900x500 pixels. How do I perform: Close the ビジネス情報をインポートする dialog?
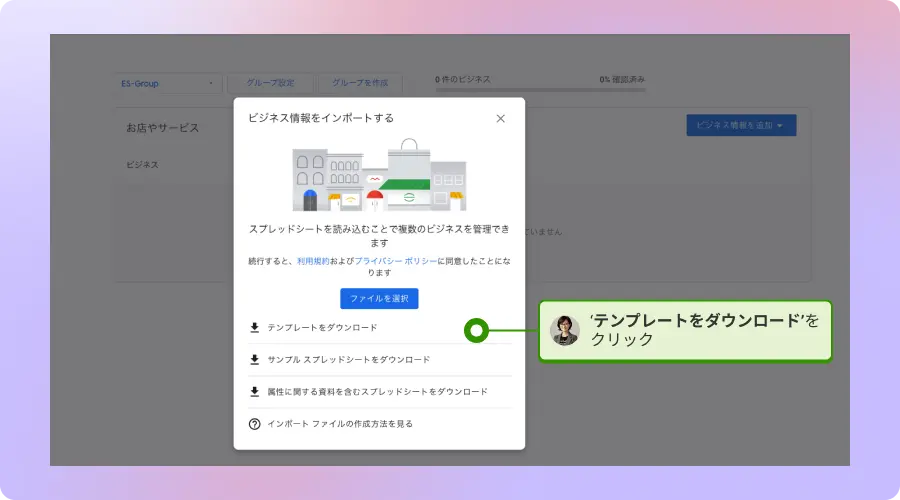[x=500, y=118]
